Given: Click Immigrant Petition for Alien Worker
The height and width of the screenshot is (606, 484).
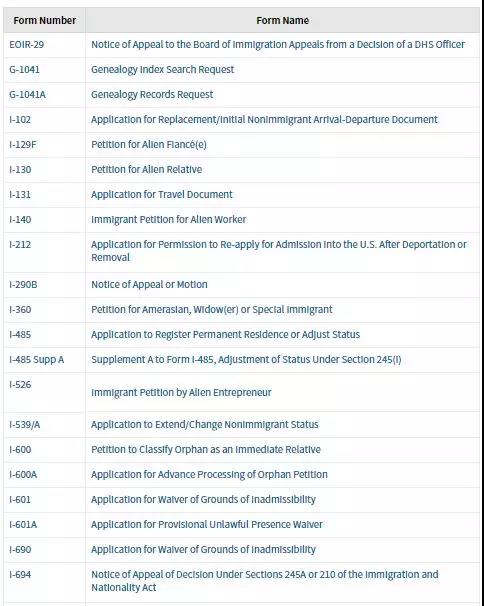Looking at the screenshot, I should click(169, 220).
